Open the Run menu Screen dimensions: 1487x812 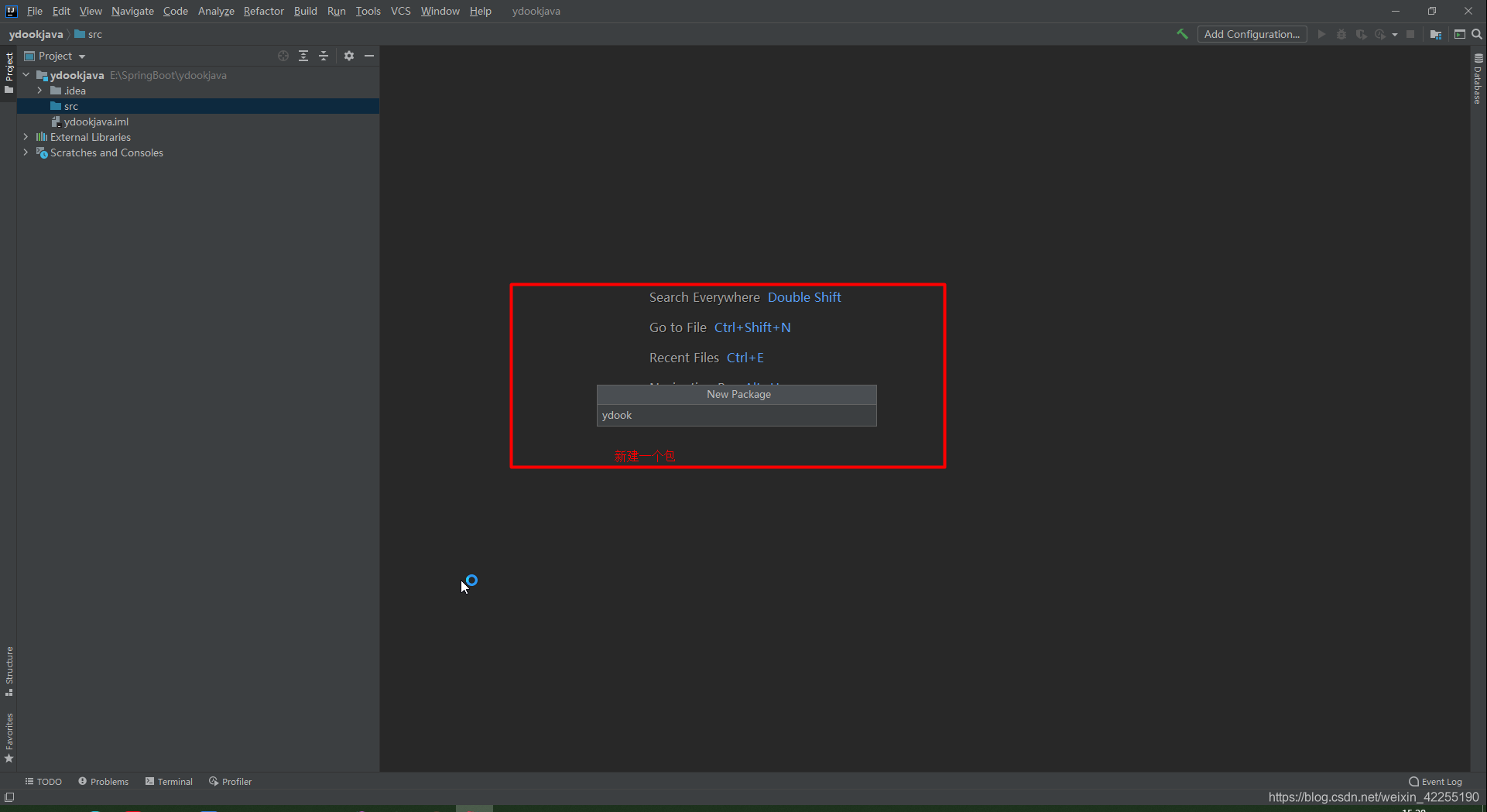pyautogui.click(x=337, y=11)
